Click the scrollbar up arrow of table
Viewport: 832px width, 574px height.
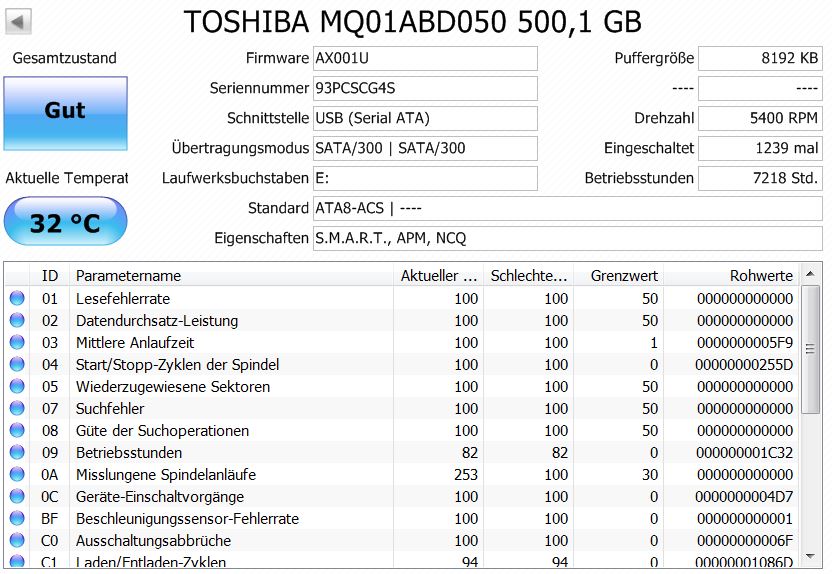click(x=811, y=276)
